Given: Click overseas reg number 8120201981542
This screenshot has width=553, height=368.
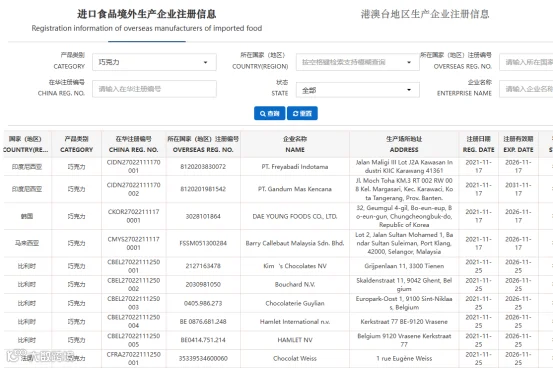Looking at the screenshot, I should point(203,189).
